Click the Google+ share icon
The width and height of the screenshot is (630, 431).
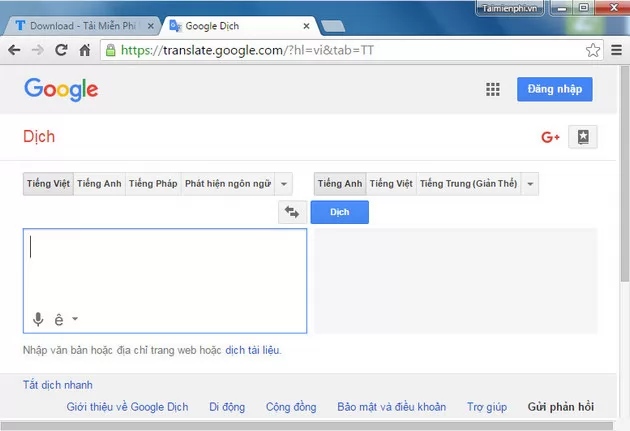coord(550,137)
